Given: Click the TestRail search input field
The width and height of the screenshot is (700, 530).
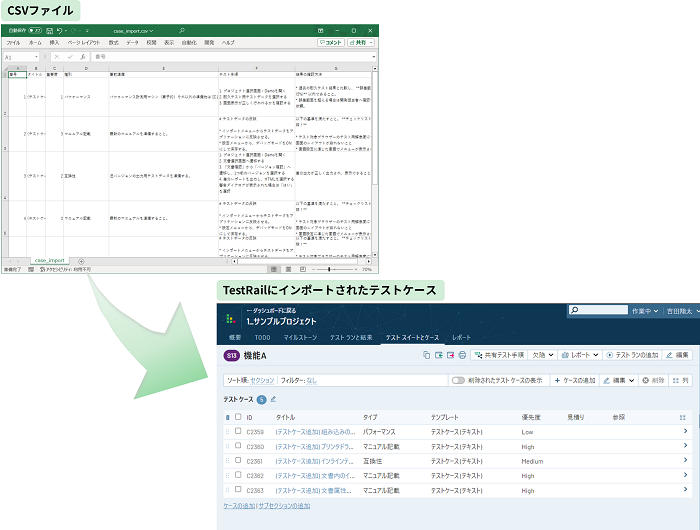Looking at the screenshot, I should 598,310.
